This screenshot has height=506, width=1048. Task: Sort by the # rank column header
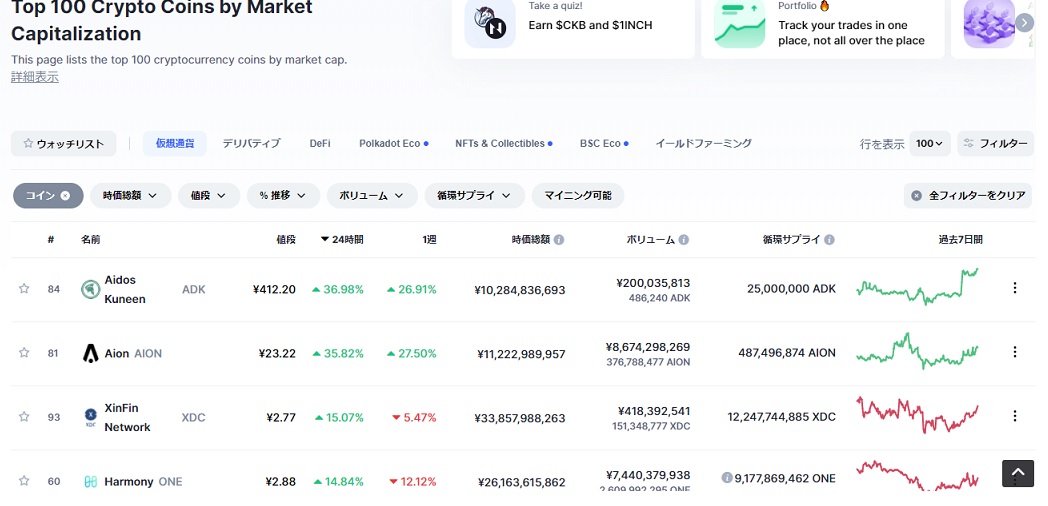(x=51, y=239)
